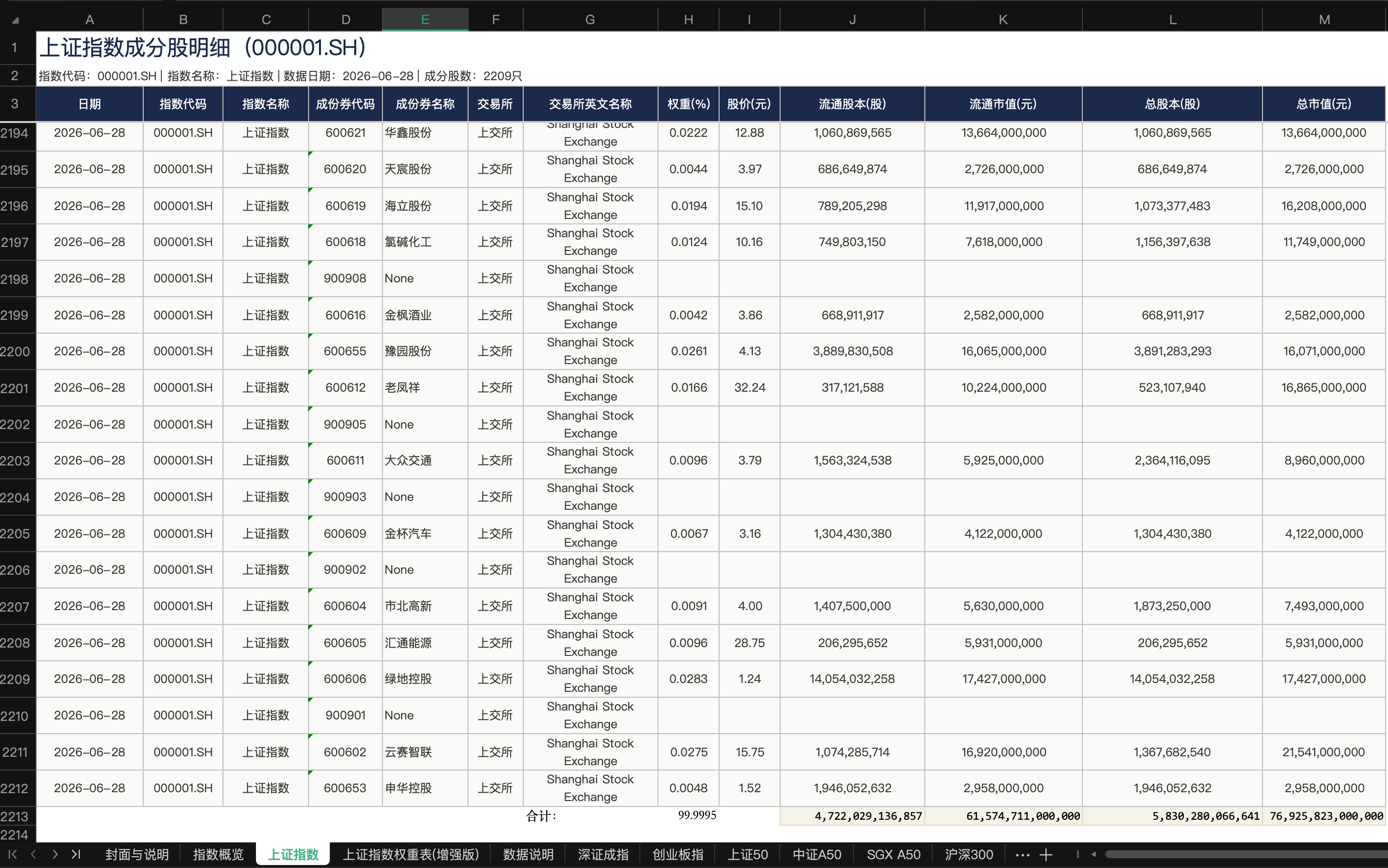
Task: Open the 封面与说明 sheet tab
Action: click(x=137, y=854)
